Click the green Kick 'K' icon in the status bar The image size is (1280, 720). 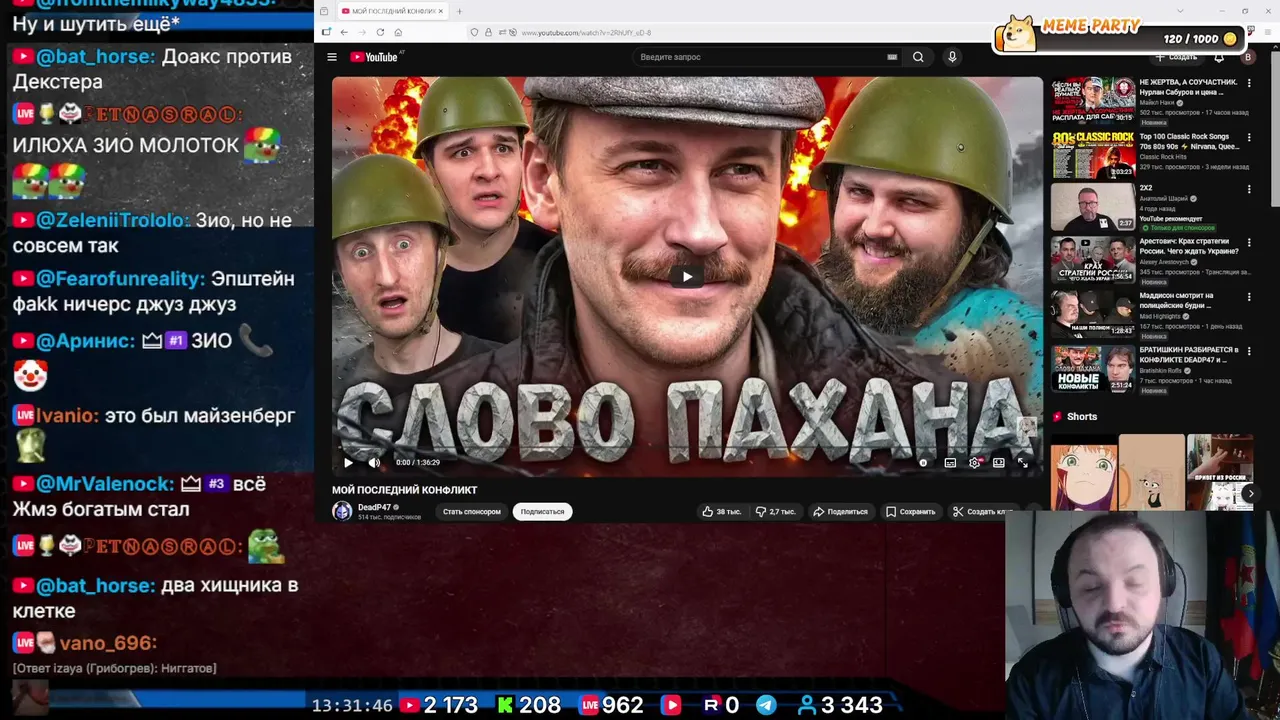pyautogui.click(x=505, y=705)
